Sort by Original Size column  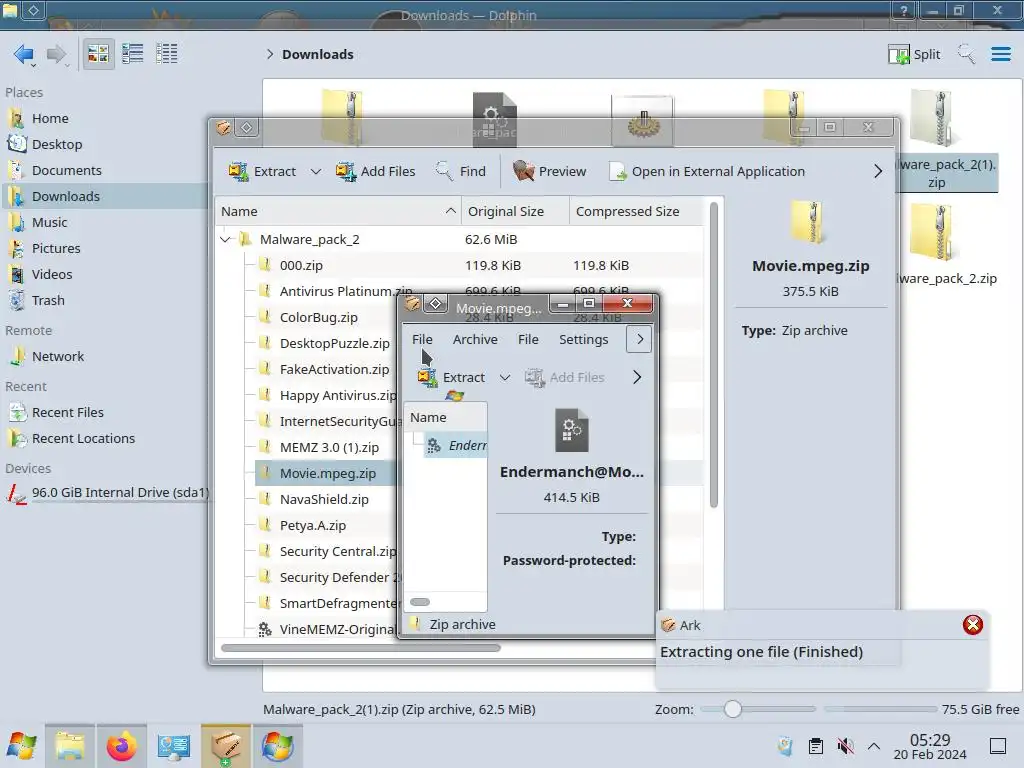(515, 212)
